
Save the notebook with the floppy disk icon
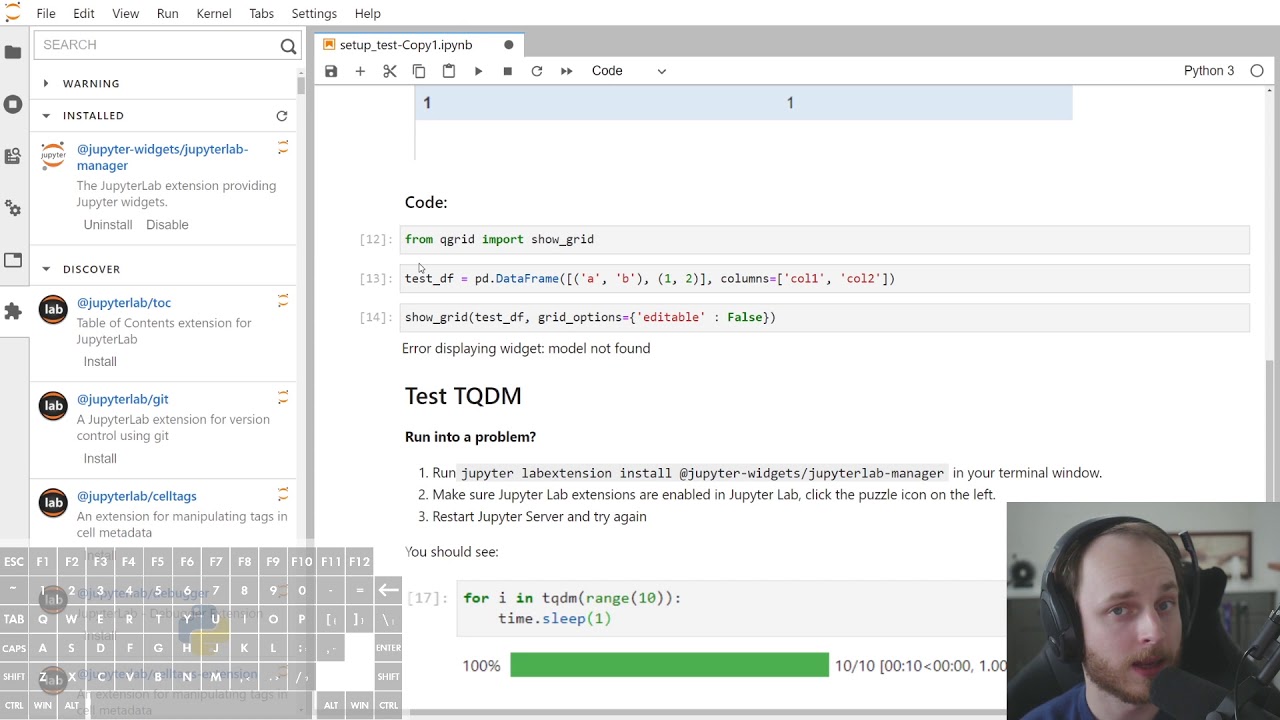pyautogui.click(x=331, y=71)
